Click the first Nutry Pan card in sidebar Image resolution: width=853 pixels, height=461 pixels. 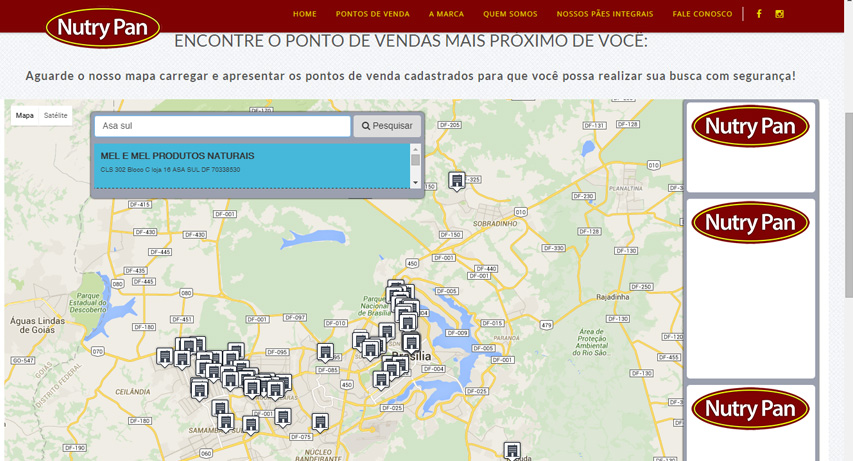click(x=750, y=147)
